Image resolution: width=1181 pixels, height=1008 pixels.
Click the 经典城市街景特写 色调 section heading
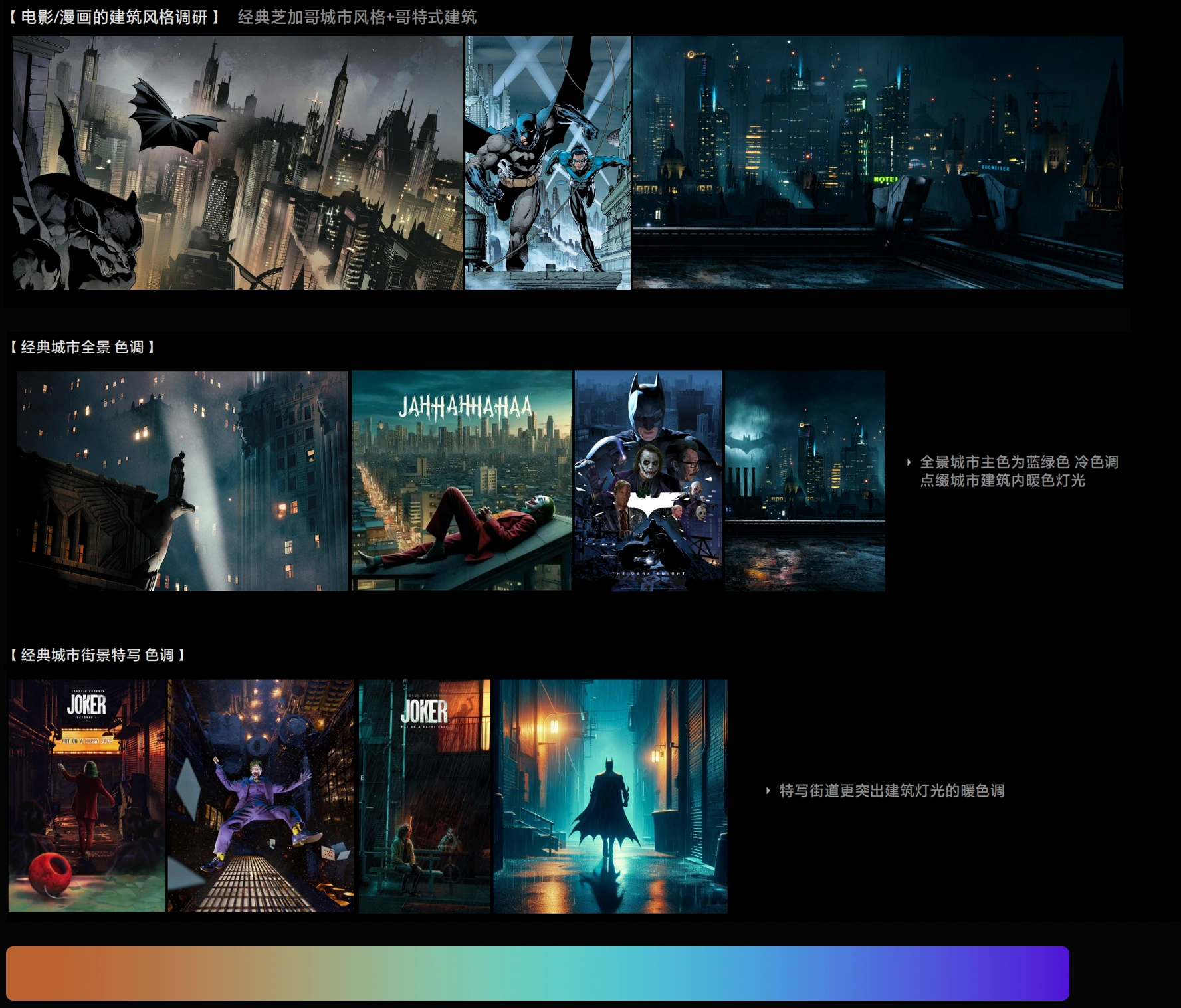click(x=98, y=655)
